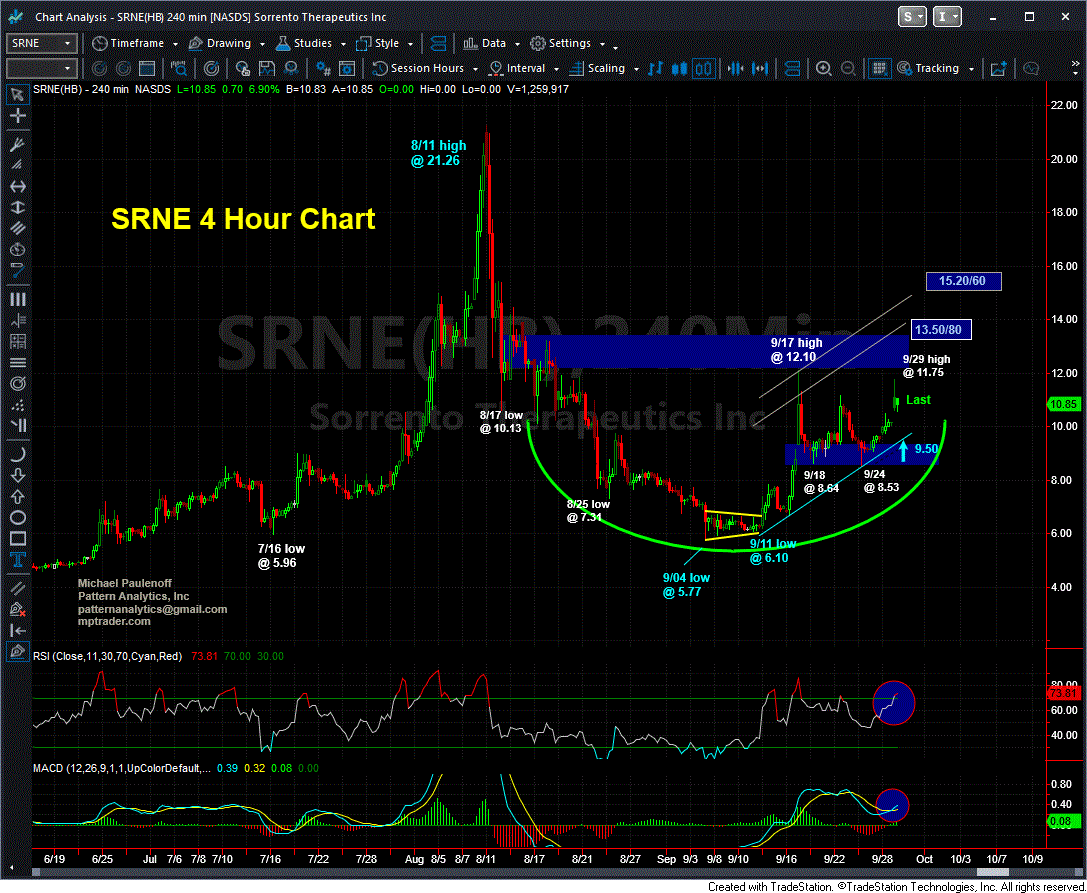Image resolution: width=1087 pixels, height=893 pixels.
Task: Choose the horizontal double-arrow measurement tool
Action: [x=17, y=187]
